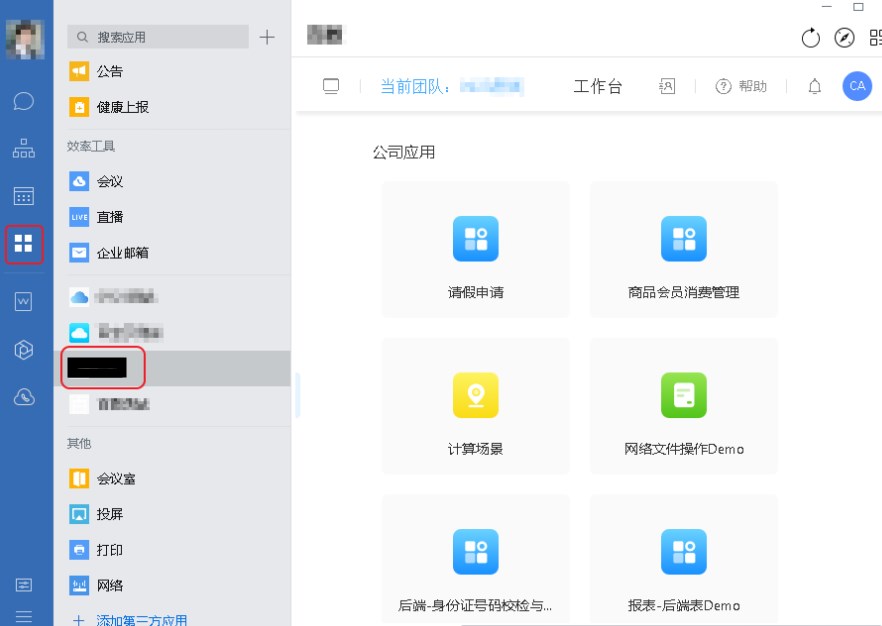Switch to the 工作台 tab
This screenshot has width=882, height=626.
click(597, 87)
